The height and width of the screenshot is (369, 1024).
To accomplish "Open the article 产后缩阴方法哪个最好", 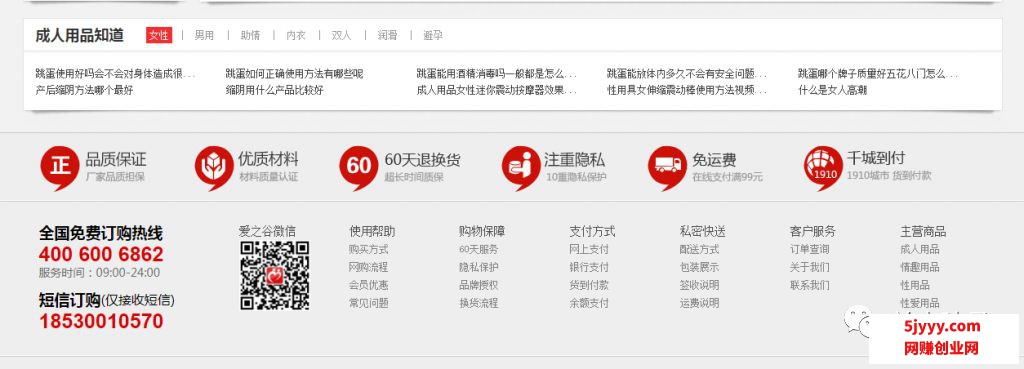I will click(x=84, y=90).
